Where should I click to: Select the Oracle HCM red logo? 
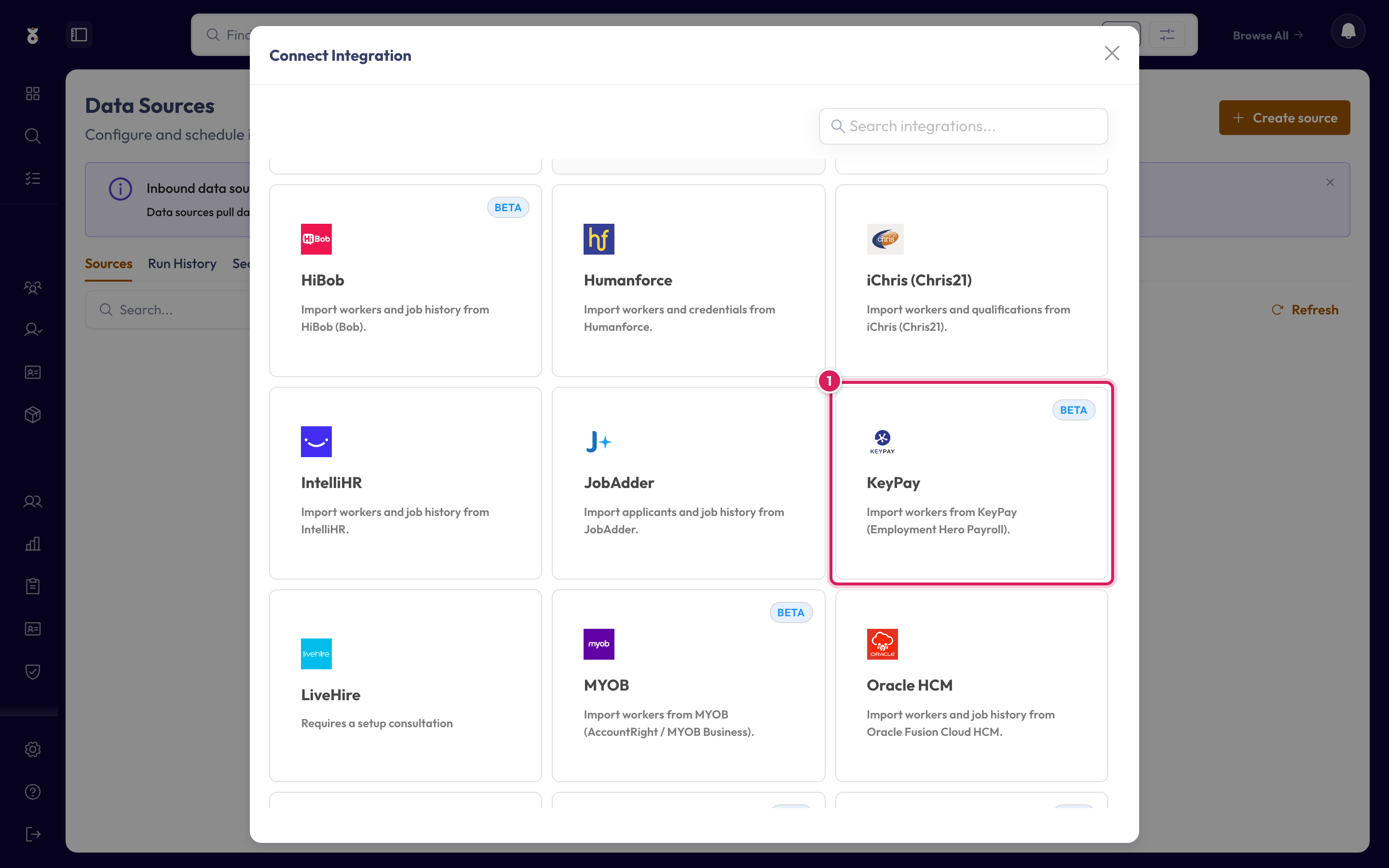pos(882,644)
